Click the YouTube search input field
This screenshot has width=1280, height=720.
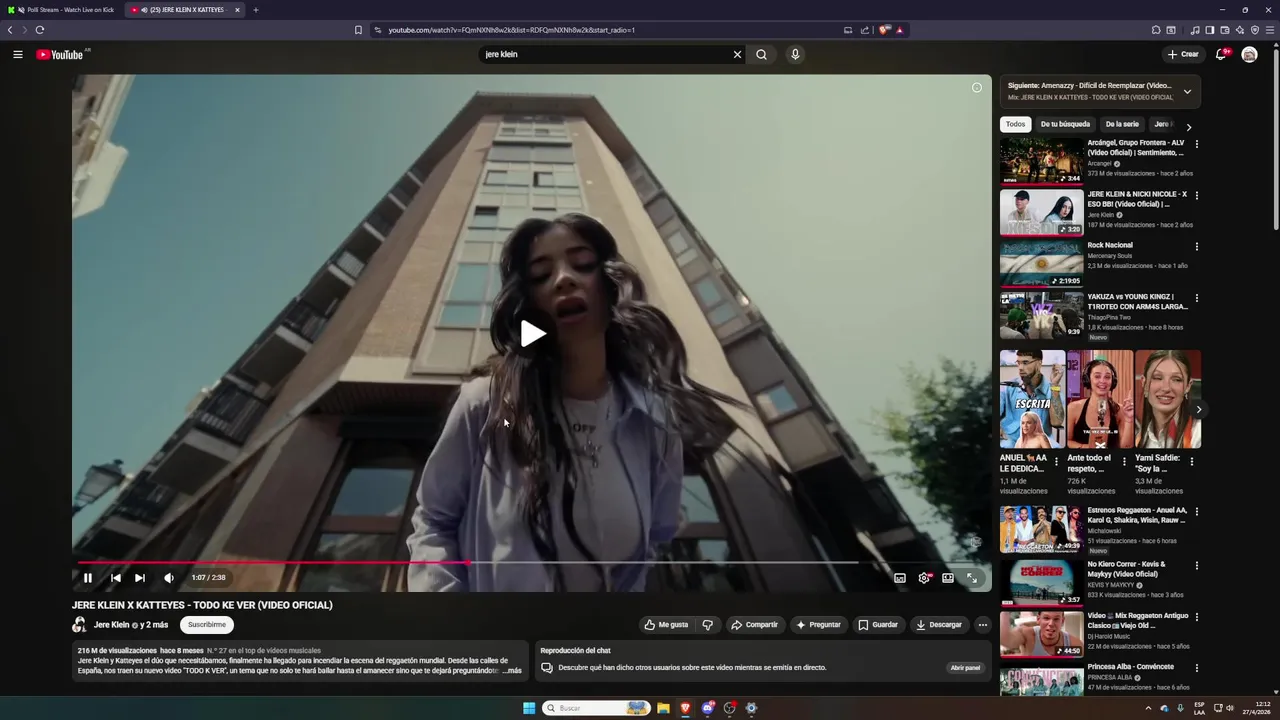pyautogui.click(x=605, y=54)
